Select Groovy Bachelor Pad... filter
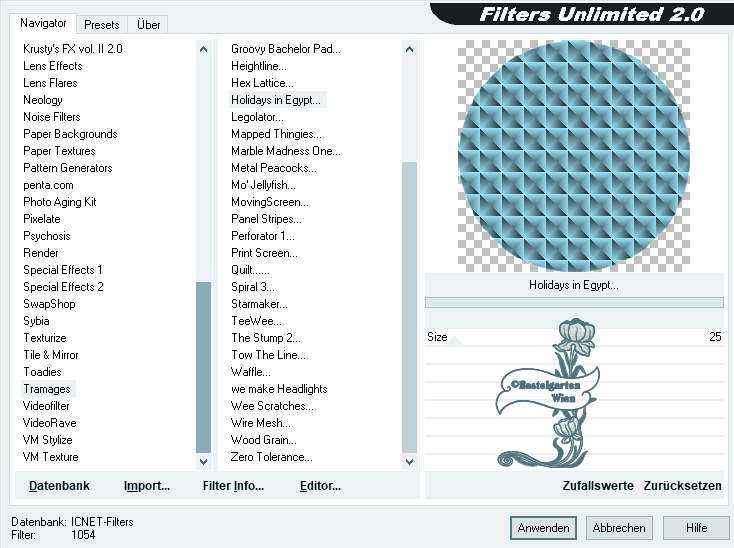The image size is (734, 548). [286, 49]
